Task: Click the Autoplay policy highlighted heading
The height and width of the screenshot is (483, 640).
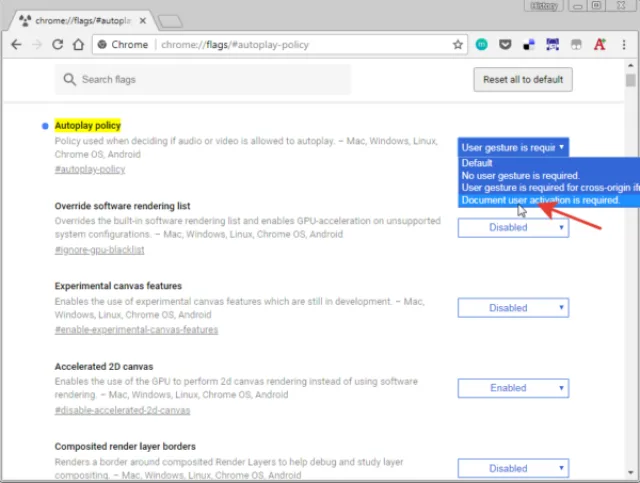Action: (x=88, y=125)
